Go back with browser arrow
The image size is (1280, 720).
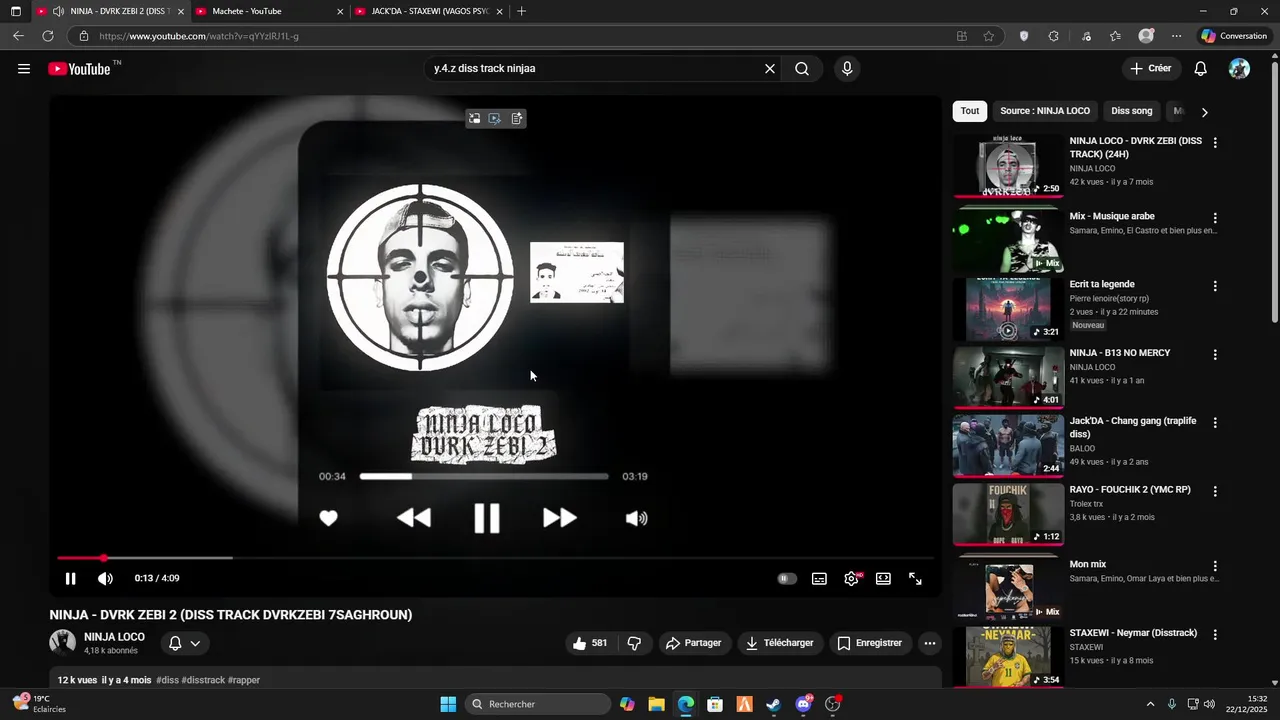(x=18, y=36)
